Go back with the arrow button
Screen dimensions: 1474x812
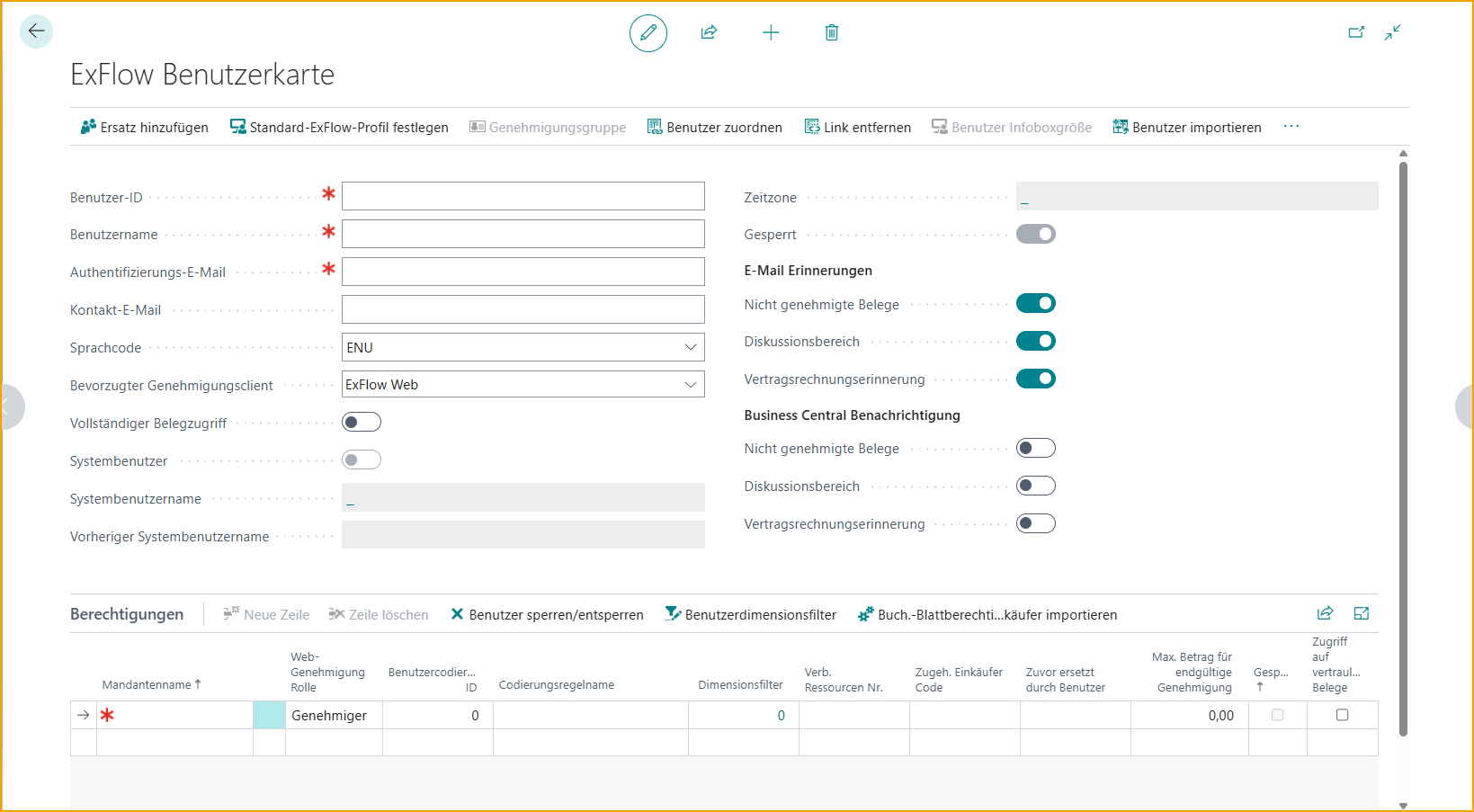37,31
